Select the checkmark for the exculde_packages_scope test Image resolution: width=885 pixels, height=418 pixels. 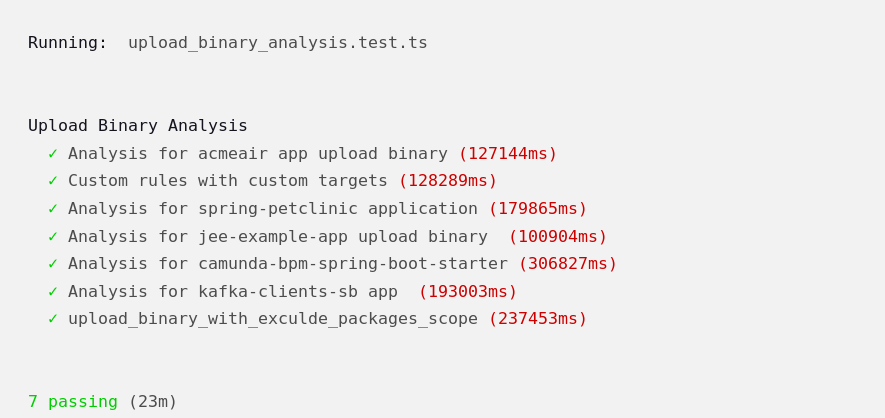(53, 319)
